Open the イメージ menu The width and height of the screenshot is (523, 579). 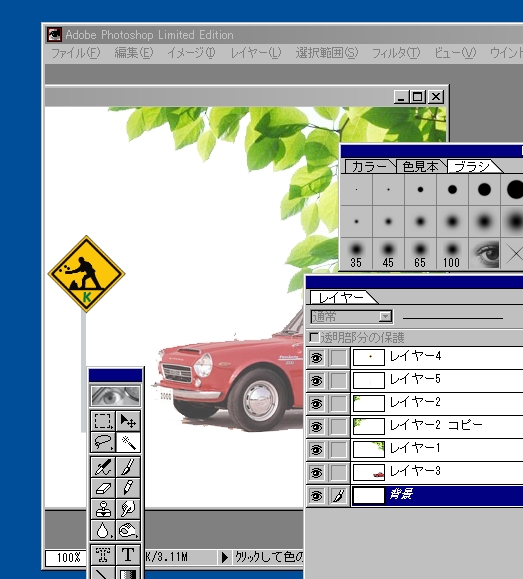[x=191, y=53]
